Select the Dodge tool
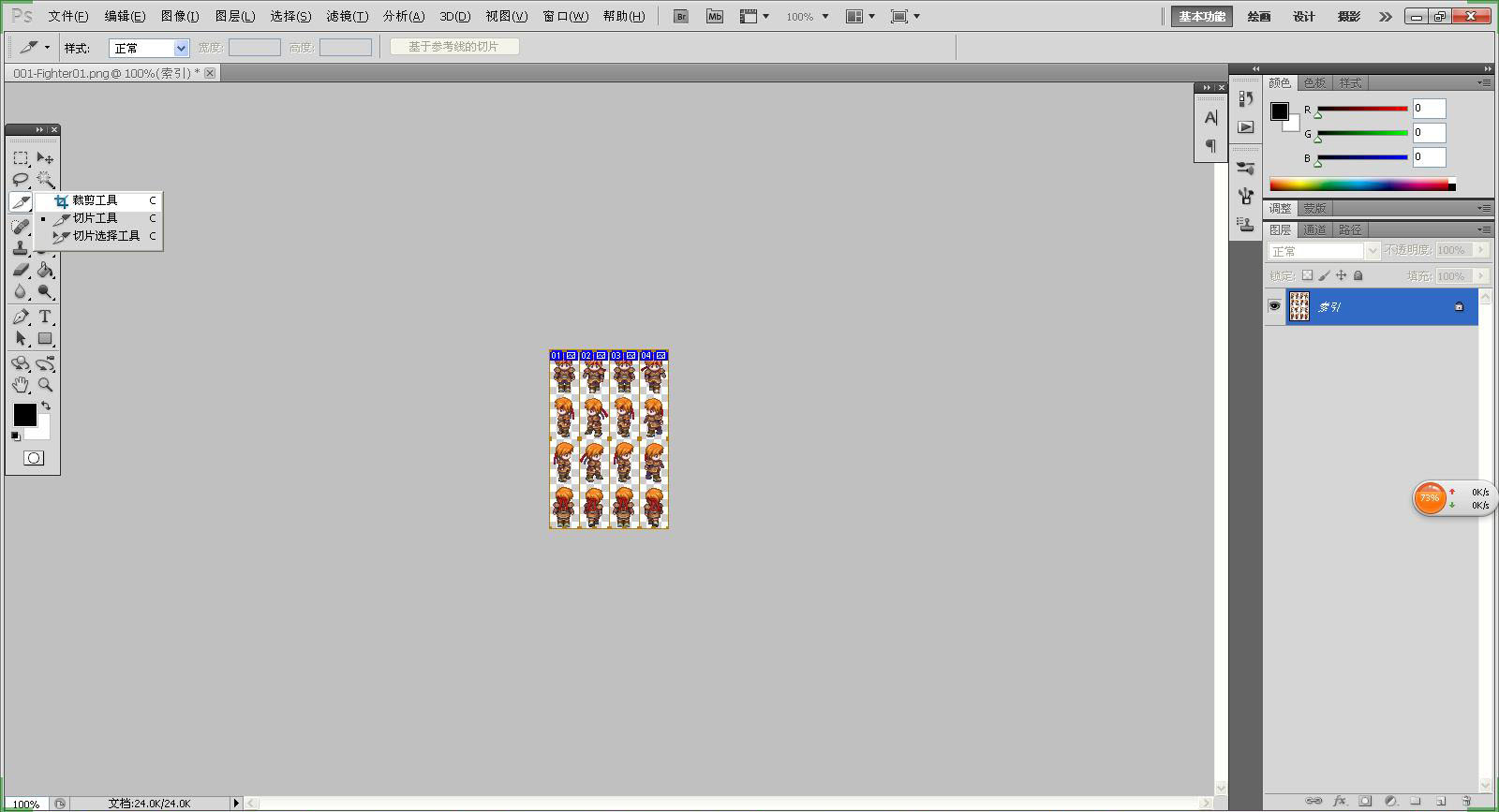1499x812 pixels. click(x=45, y=291)
